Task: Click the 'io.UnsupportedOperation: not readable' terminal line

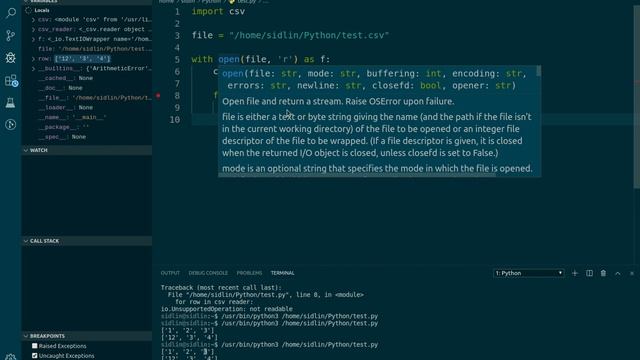Action: pos(227,309)
